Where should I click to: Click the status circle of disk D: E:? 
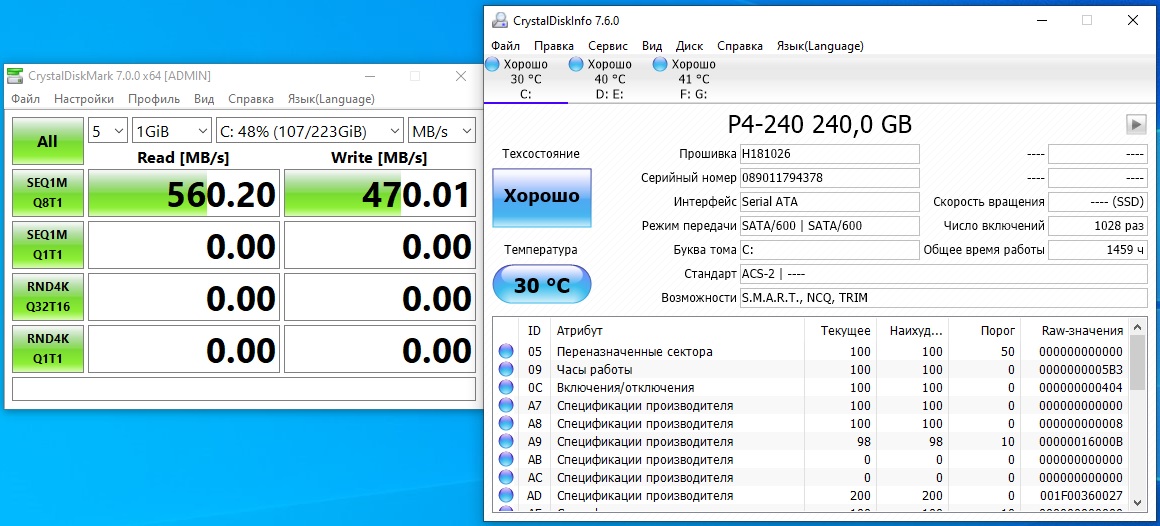[x=576, y=64]
